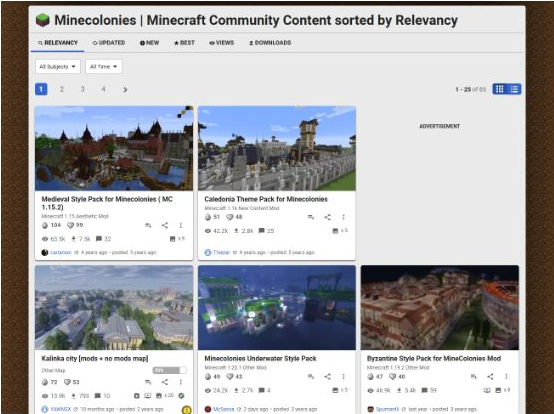This screenshot has height=414, width=554.
Task: Open Minecolonies Underwater Style Pack title link
Action: [260, 359]
